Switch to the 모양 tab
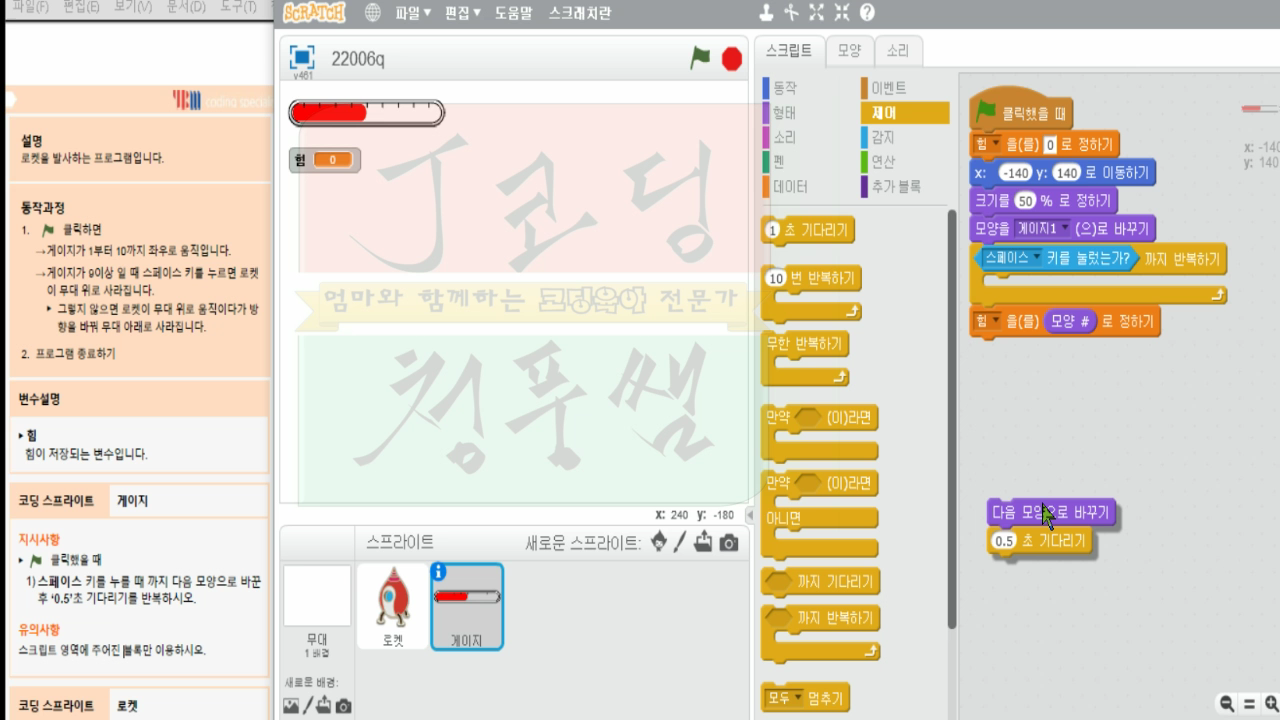1280x720 pixels. (x=848, y=51)
